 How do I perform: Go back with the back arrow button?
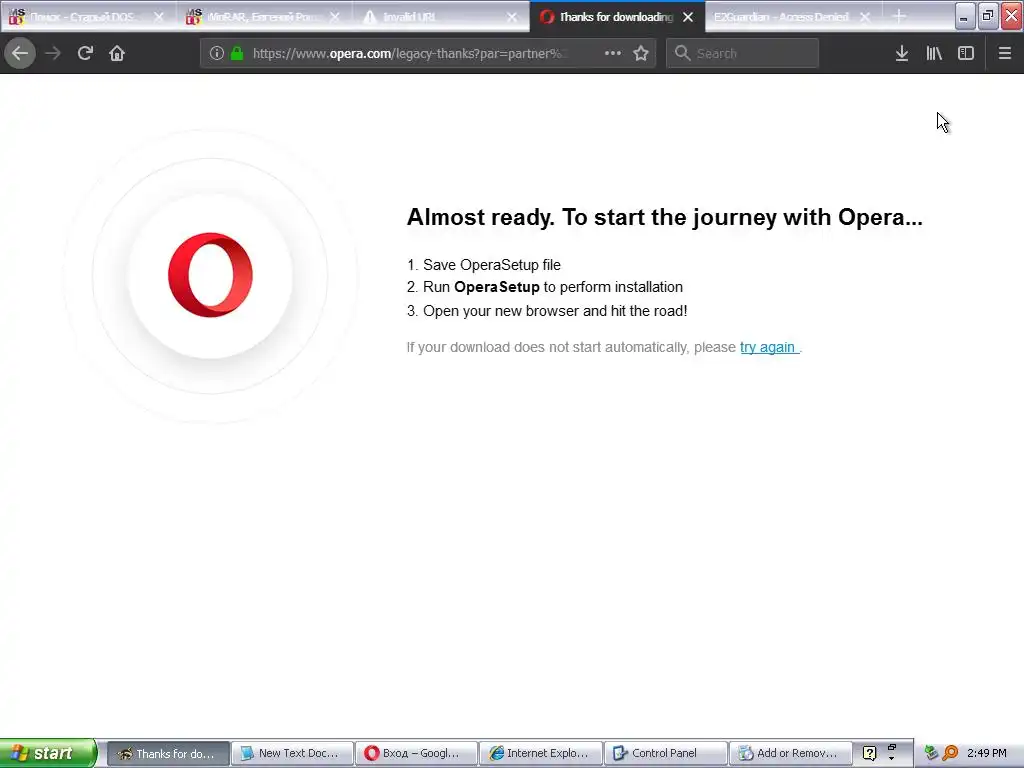[20, 53]
